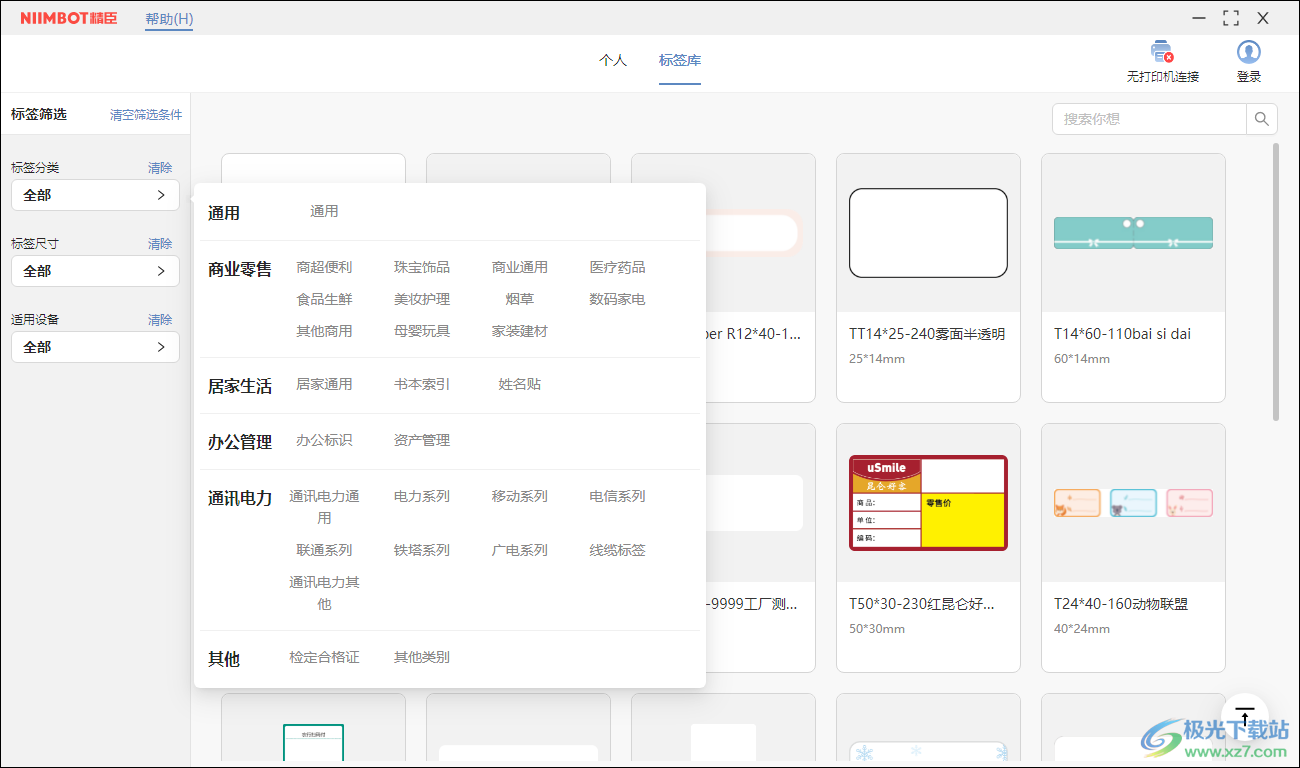1300x768 pixels.
Task: Click the no-printer-connected icon
Action: [1162, 51]
